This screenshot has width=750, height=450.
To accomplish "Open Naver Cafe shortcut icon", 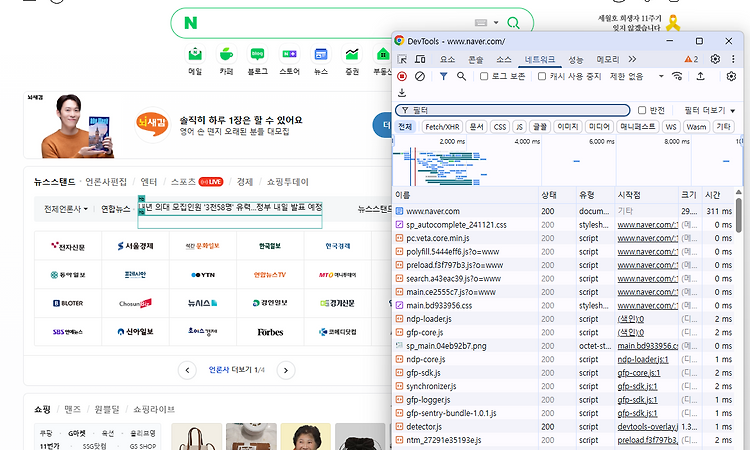I will (226, 55).
